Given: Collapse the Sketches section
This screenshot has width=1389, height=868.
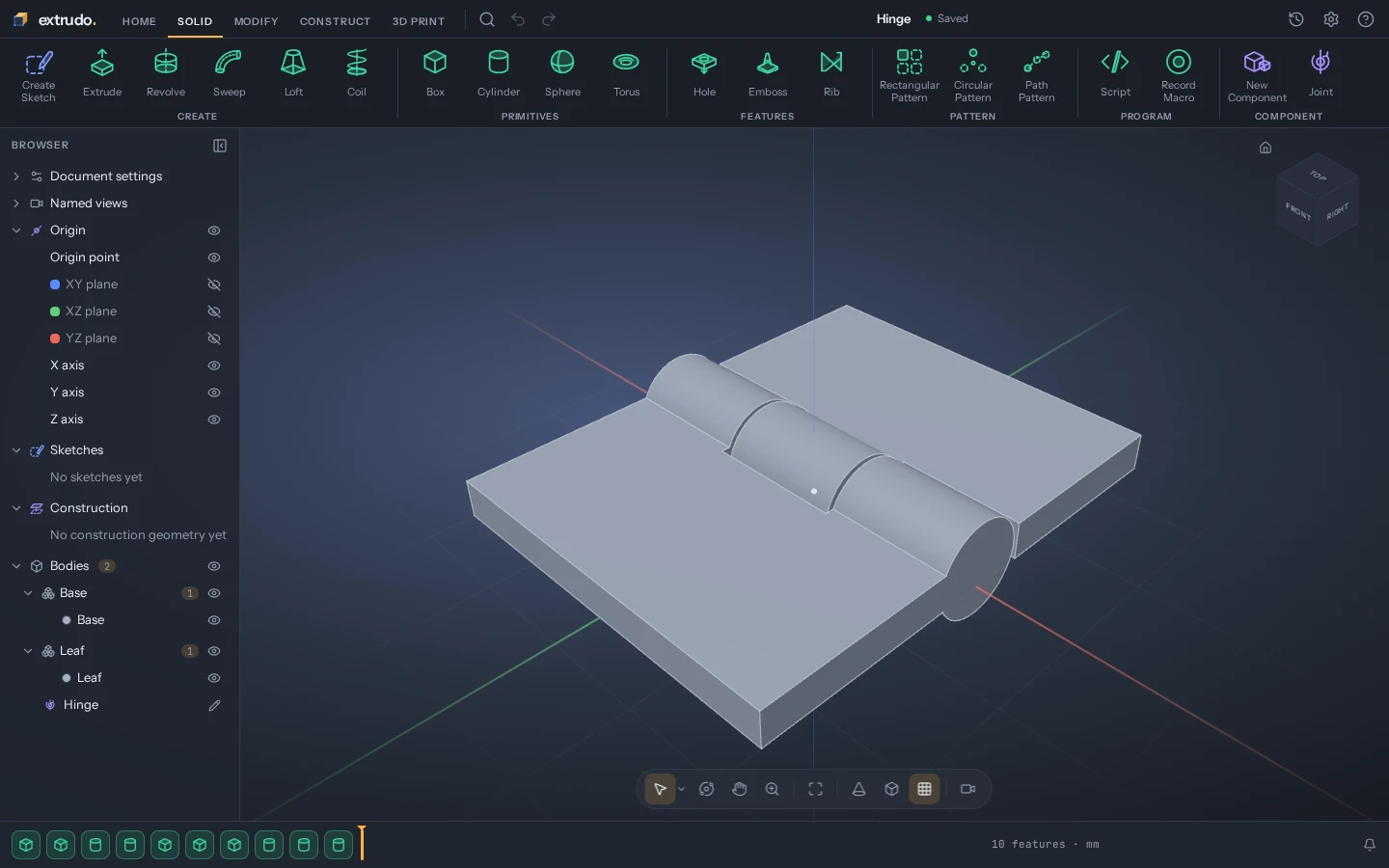Looking at the screenshot, I should coord(16,450).
